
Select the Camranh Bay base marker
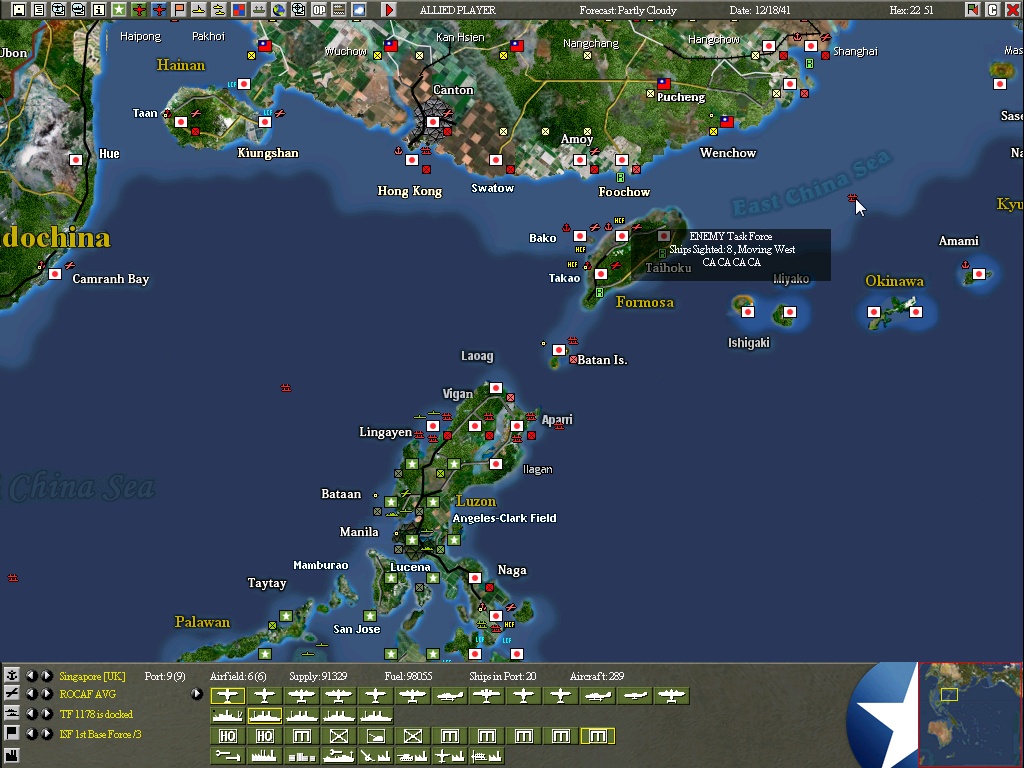click(56, 274)
